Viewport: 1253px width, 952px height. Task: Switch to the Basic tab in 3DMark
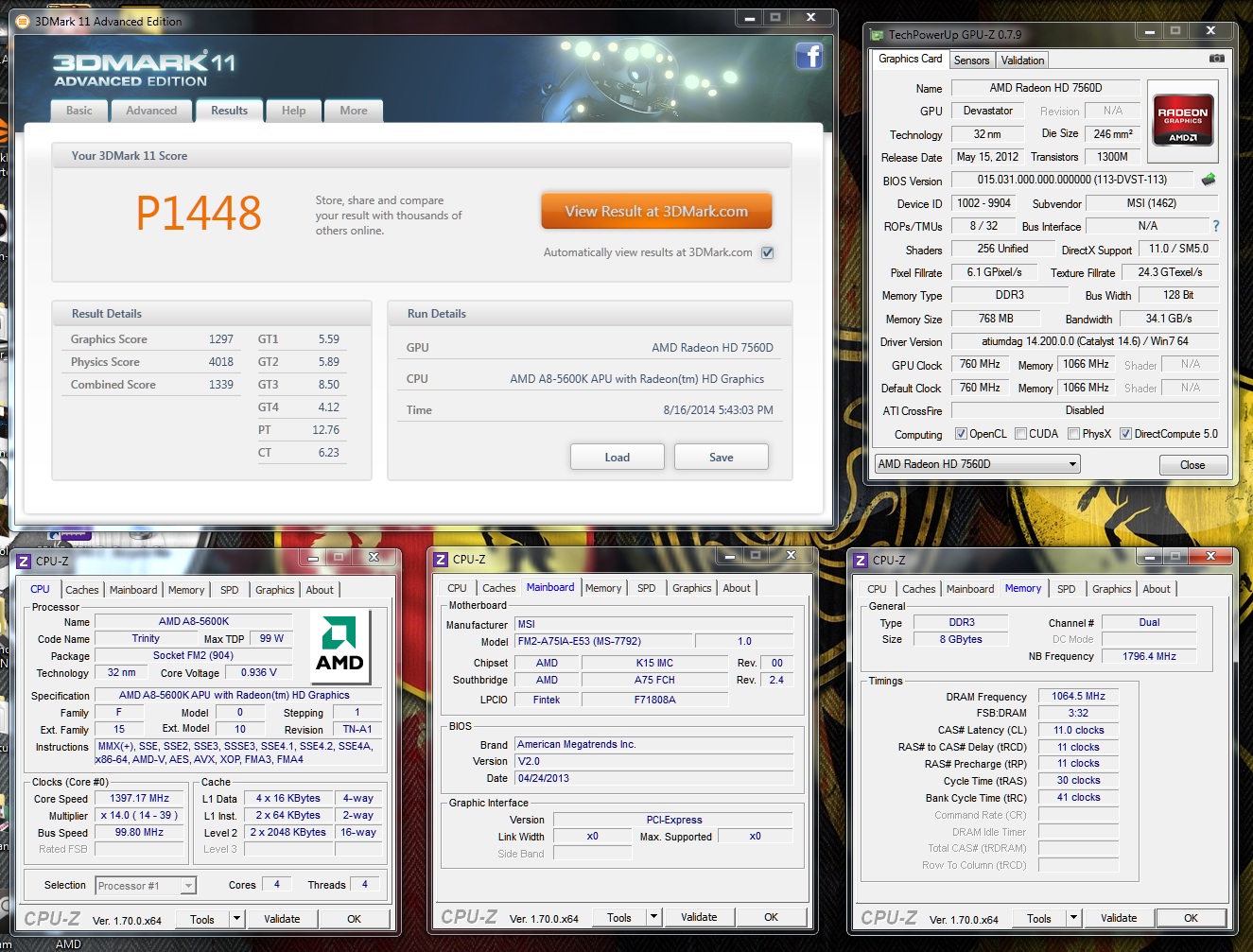(x=79, y=111)
